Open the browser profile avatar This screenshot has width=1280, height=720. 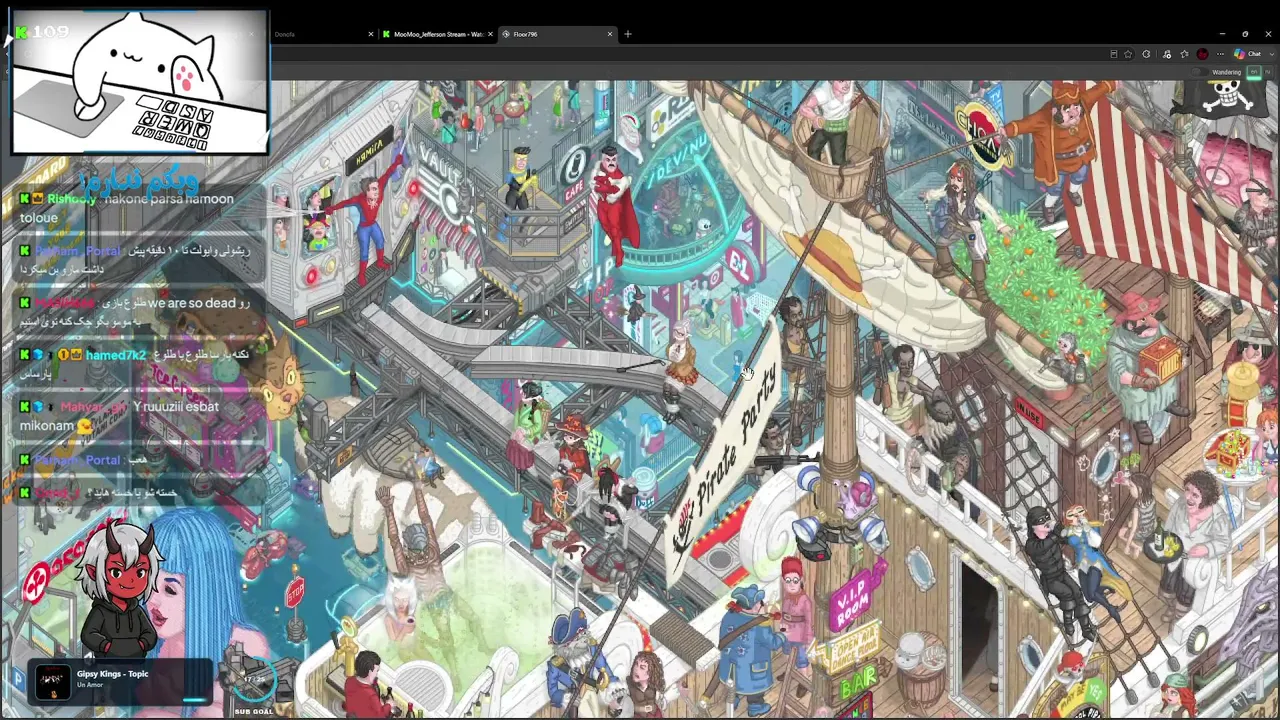coord(1203,54)
